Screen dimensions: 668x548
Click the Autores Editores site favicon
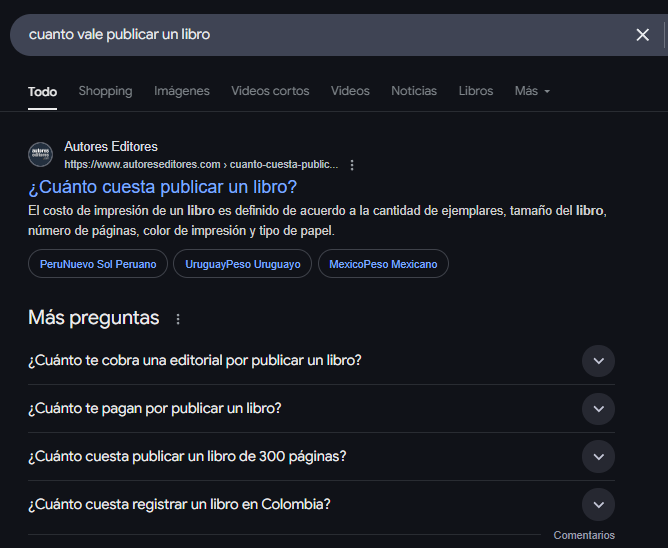41,155
